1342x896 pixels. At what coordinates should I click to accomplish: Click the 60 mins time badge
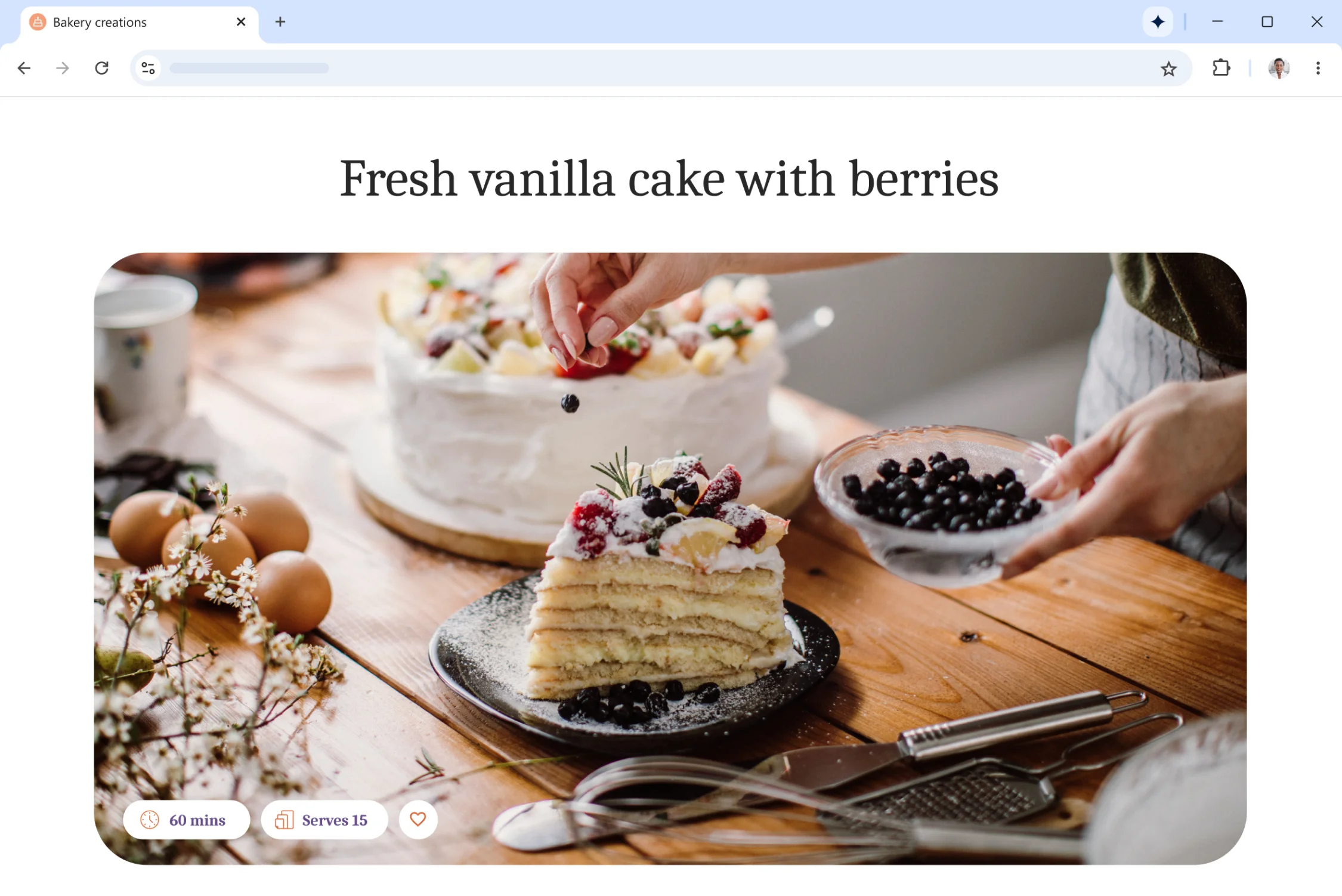(186, 820)
